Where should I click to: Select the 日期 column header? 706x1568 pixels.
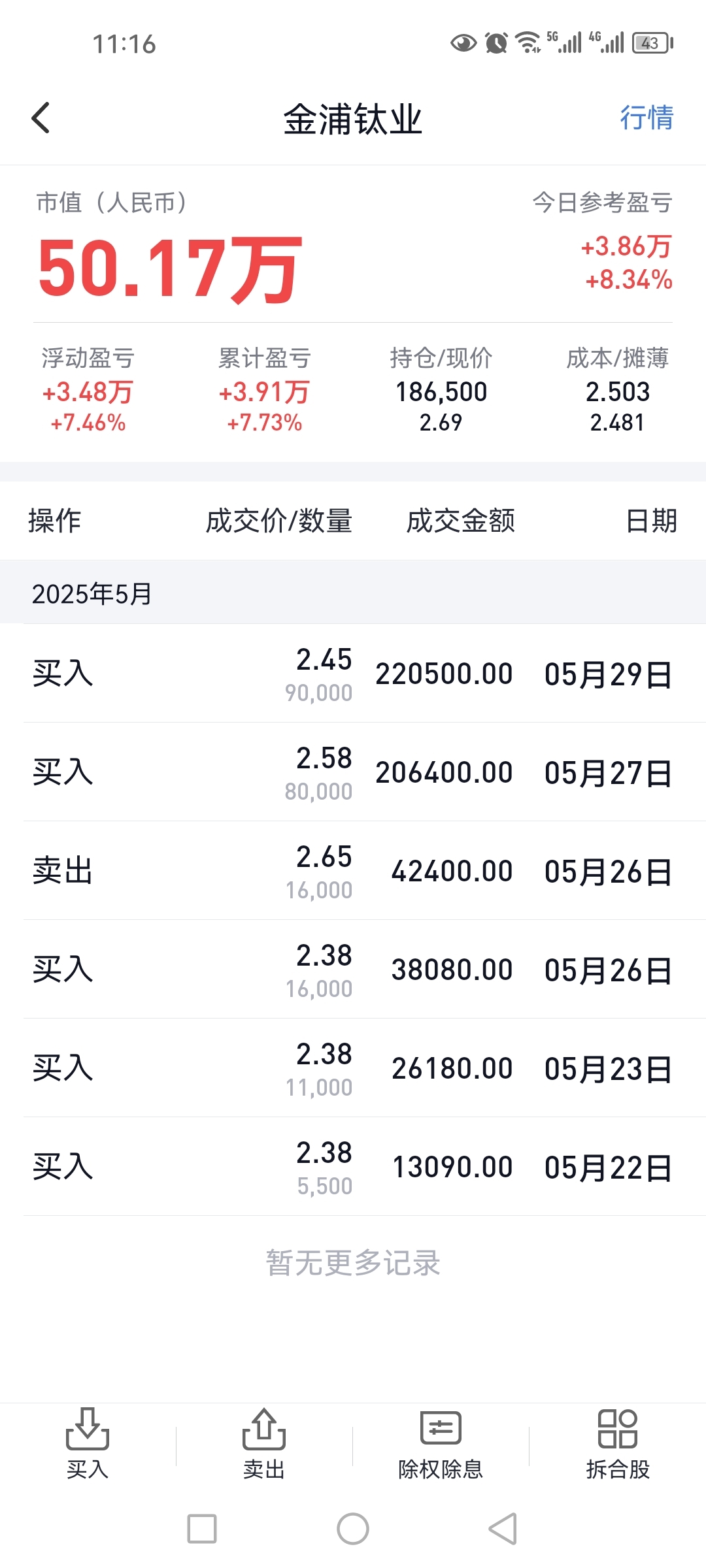pos(651,521)
